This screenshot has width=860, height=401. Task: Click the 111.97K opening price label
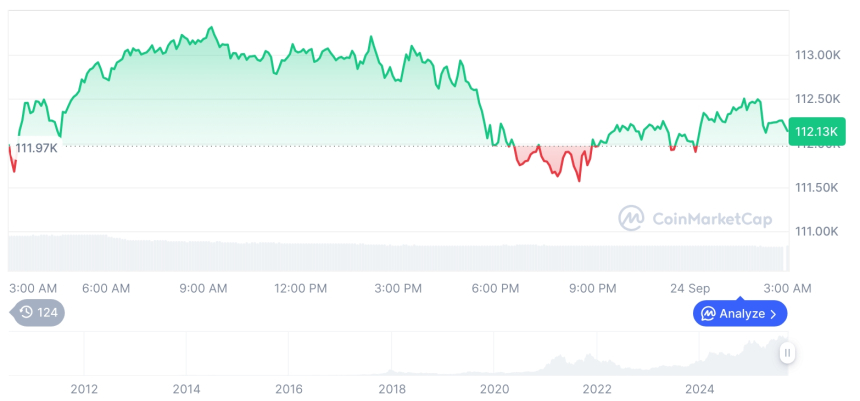(37, 148)
